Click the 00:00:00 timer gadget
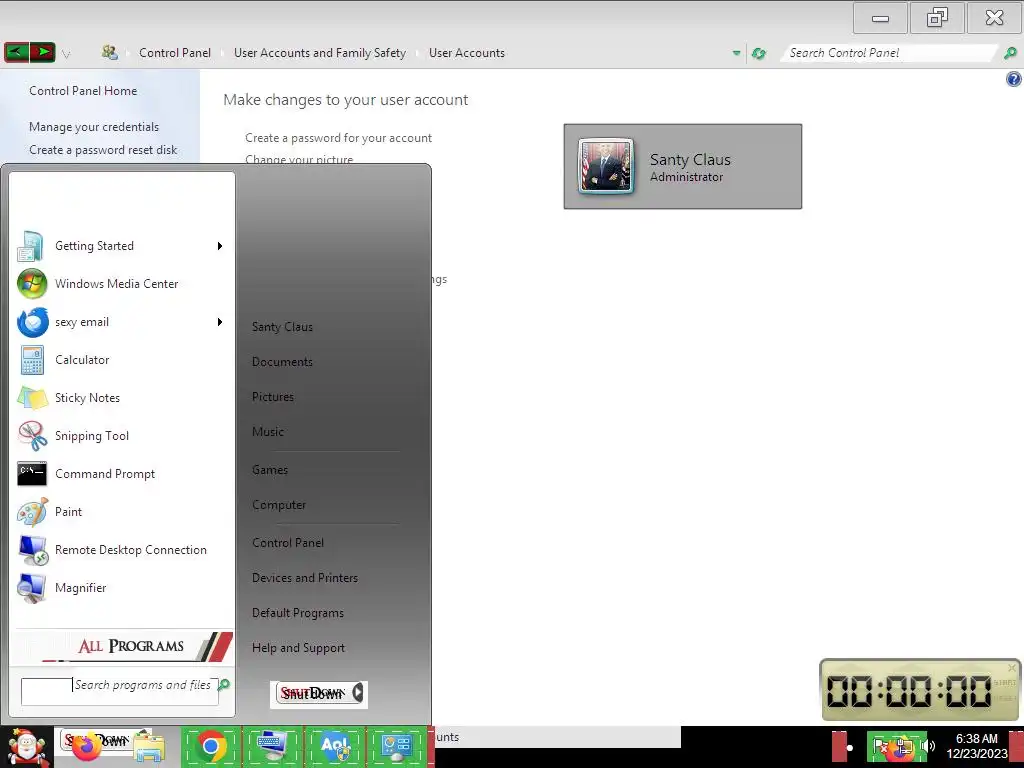This screenshot has height=768, width=1024. [x=920, y=690]
